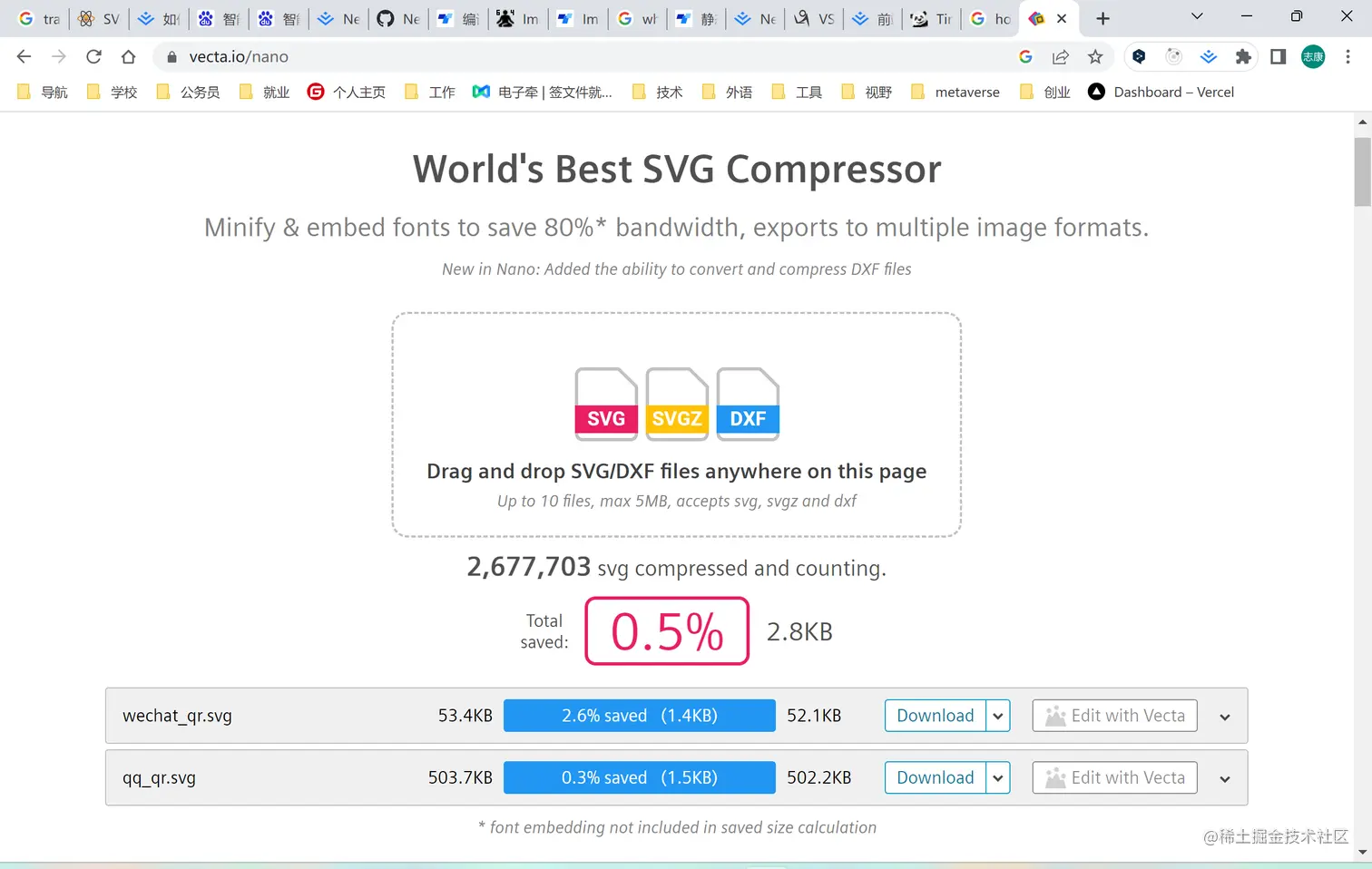
Task: Click the share icon in the address bar
Action: coord(1060,56)
